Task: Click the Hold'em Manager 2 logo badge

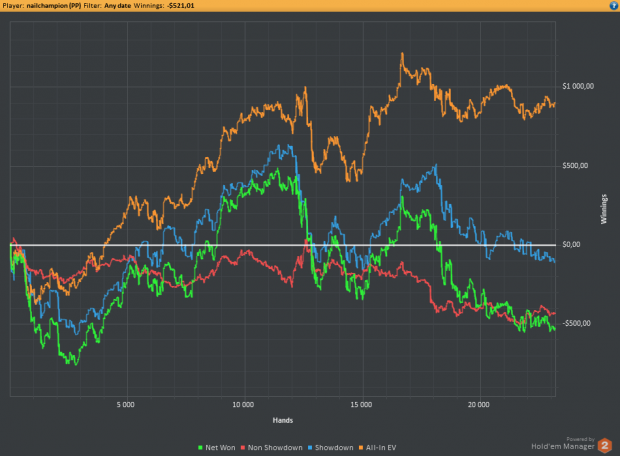Action: tap(605, 446)
